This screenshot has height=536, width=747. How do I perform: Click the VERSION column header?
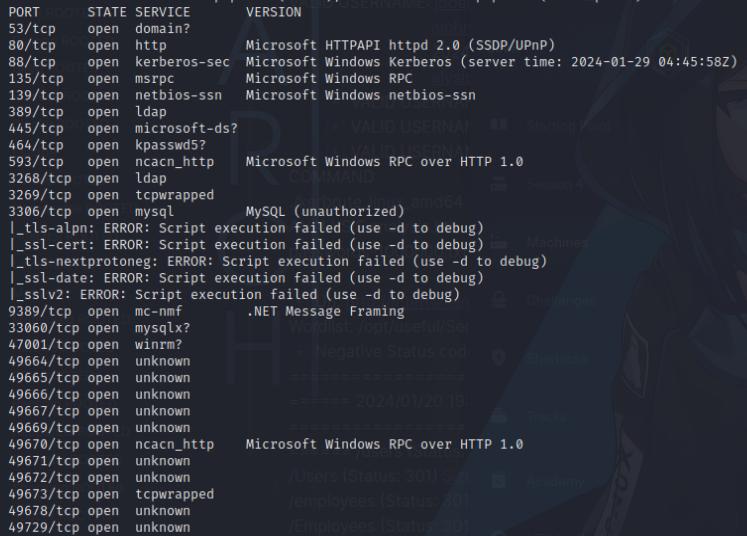tap(273, 12)
